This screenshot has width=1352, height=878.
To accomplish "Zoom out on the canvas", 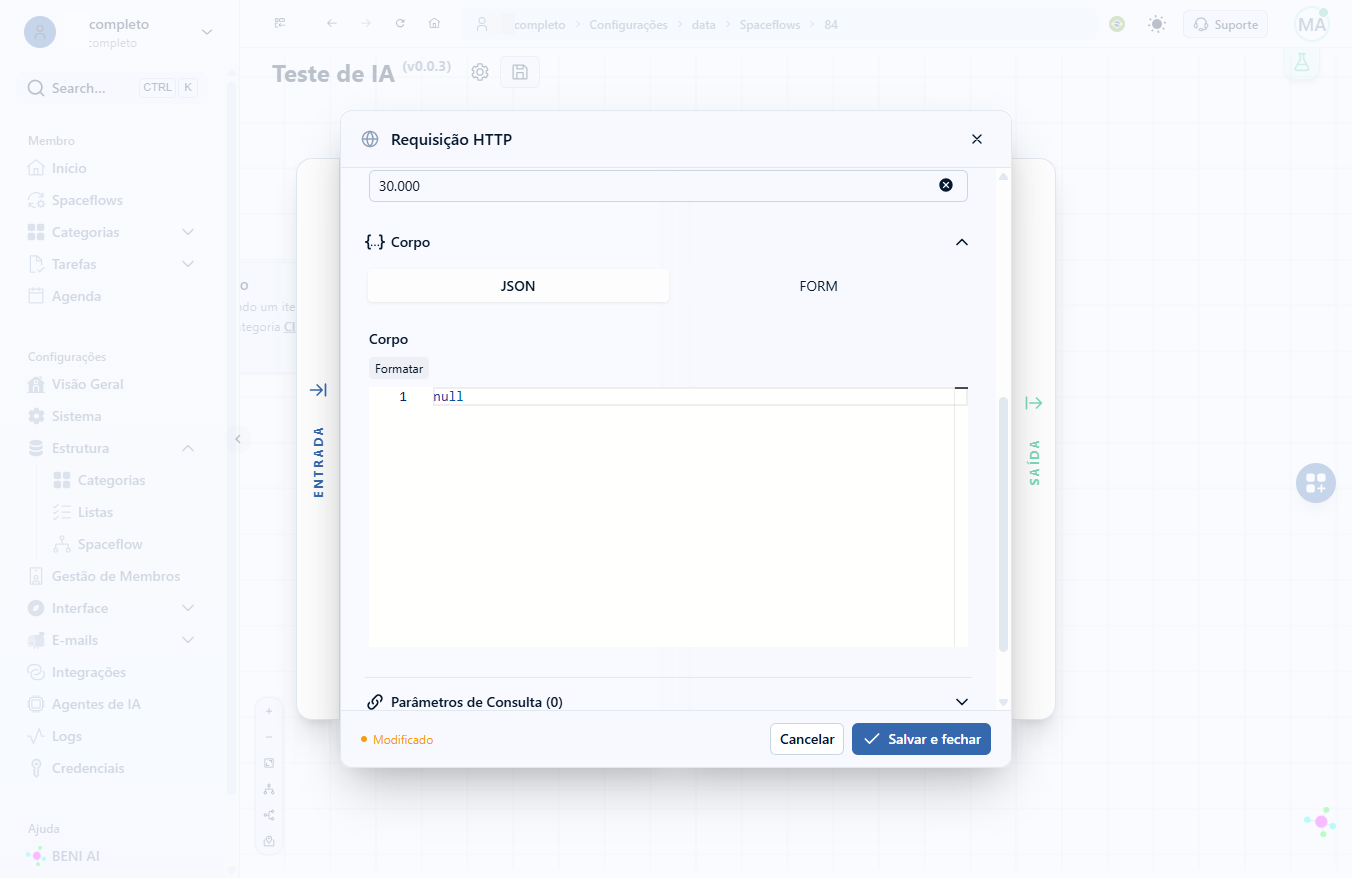I will pyautogui.click(x=269, y=737).
